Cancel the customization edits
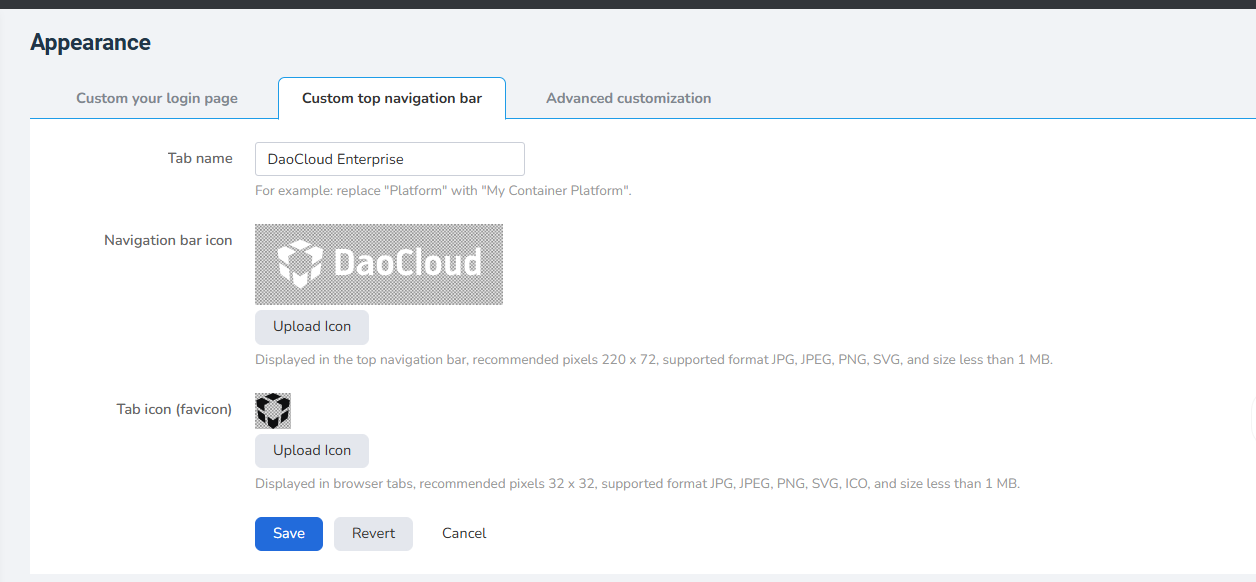Screen dimensions: 1256x582 464,534
